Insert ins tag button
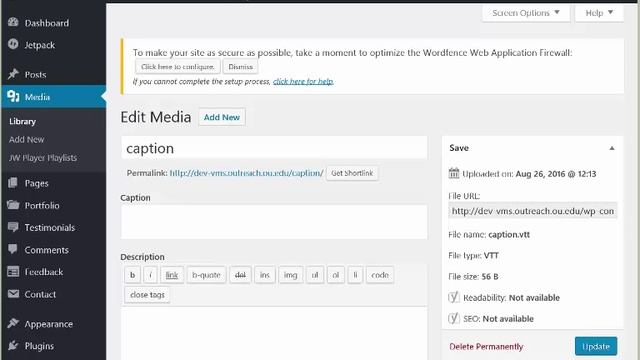The width and height of the screenshot is (640, 360). click(264, 275)
